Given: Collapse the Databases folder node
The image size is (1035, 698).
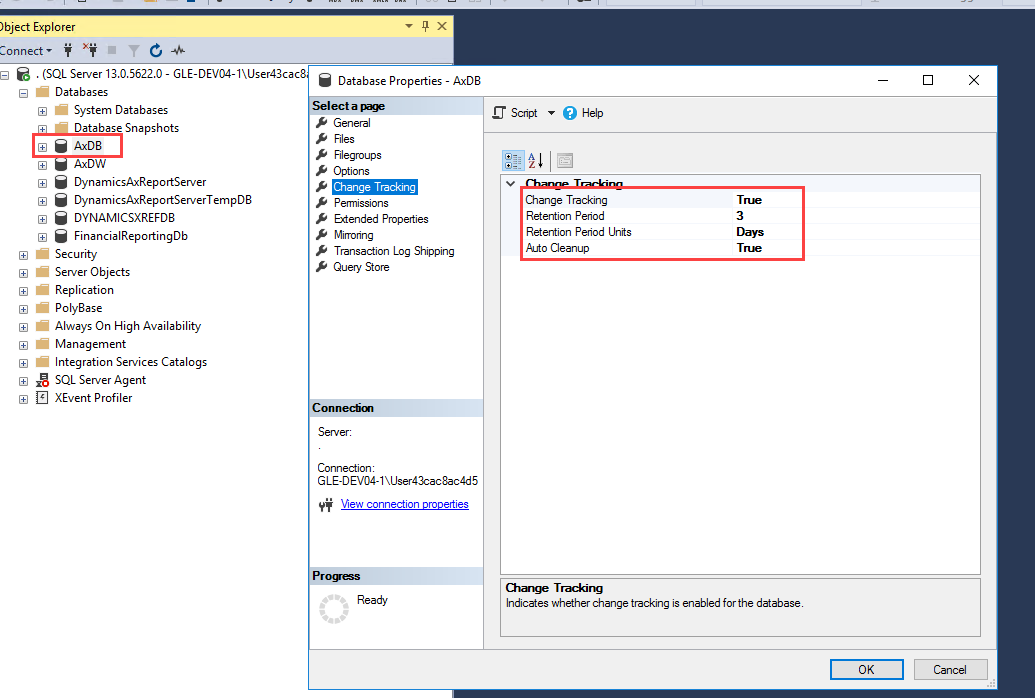Looking at the screenshot, I should (x=23, y=92).
